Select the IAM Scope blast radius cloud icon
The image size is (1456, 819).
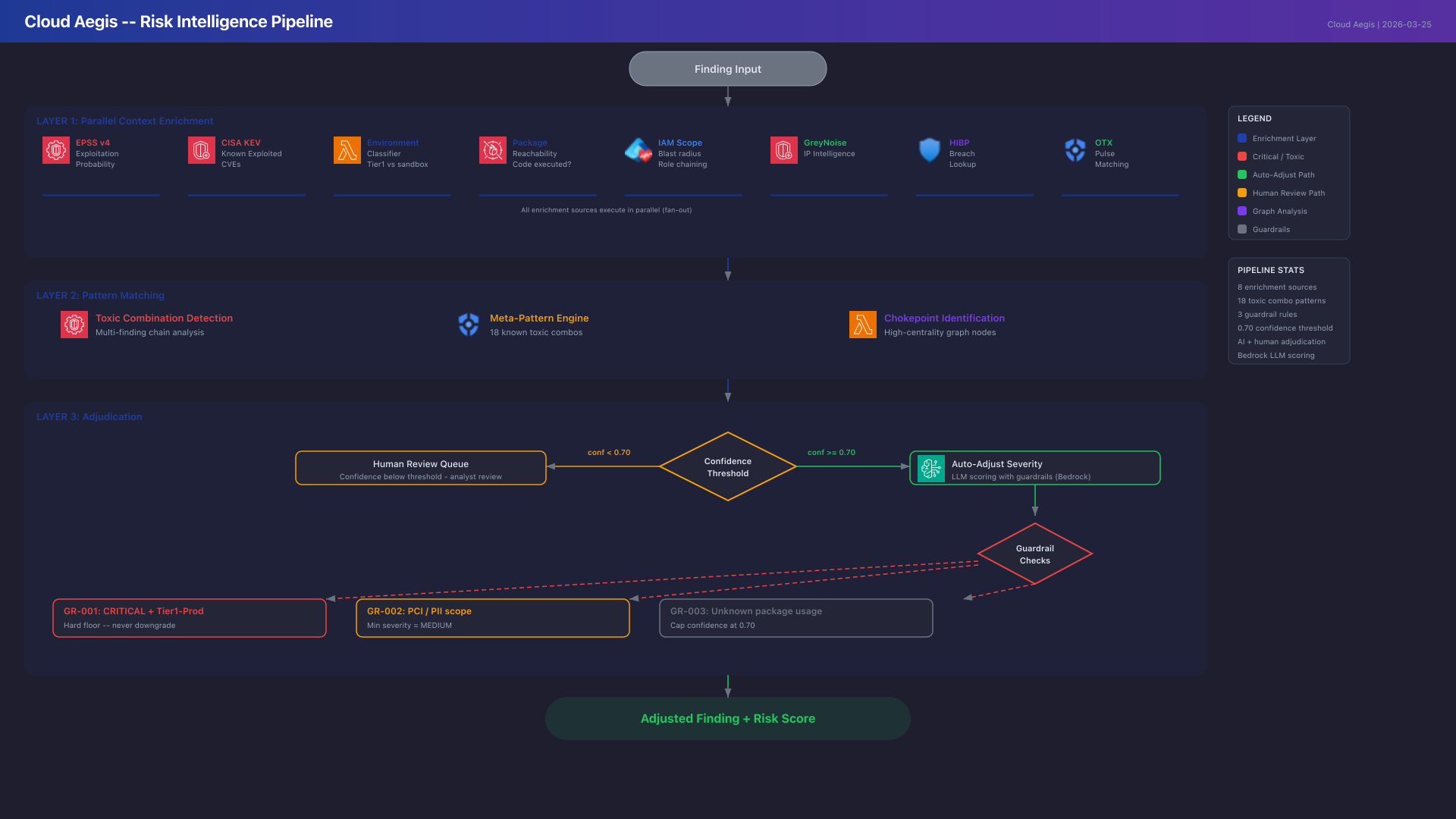(638, 150)
